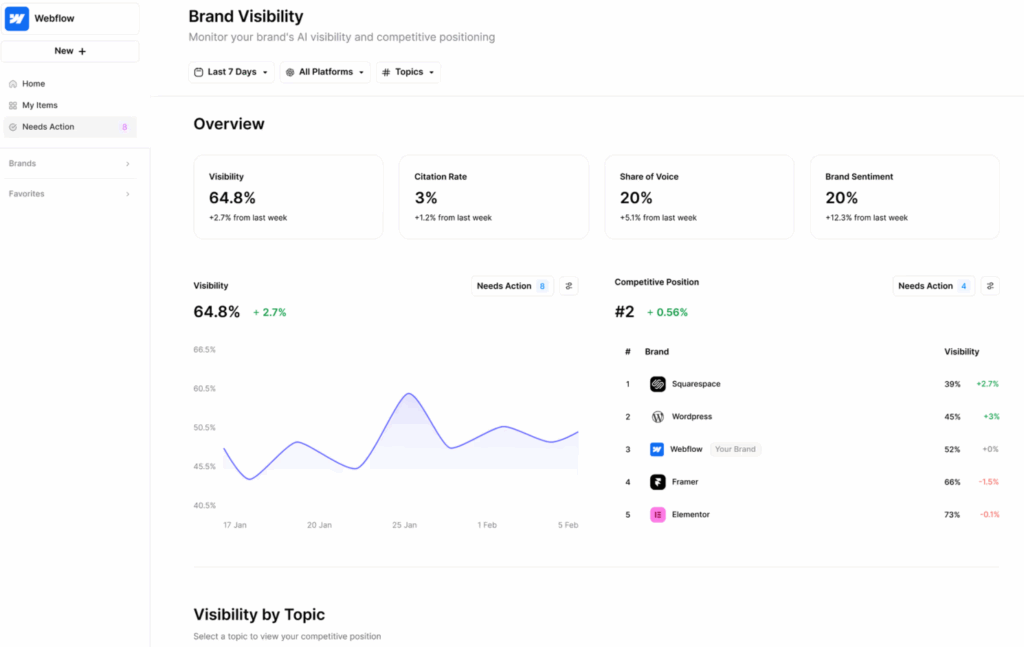Toggle the Needs Action filter on Visibility chart

pos(511,285)
